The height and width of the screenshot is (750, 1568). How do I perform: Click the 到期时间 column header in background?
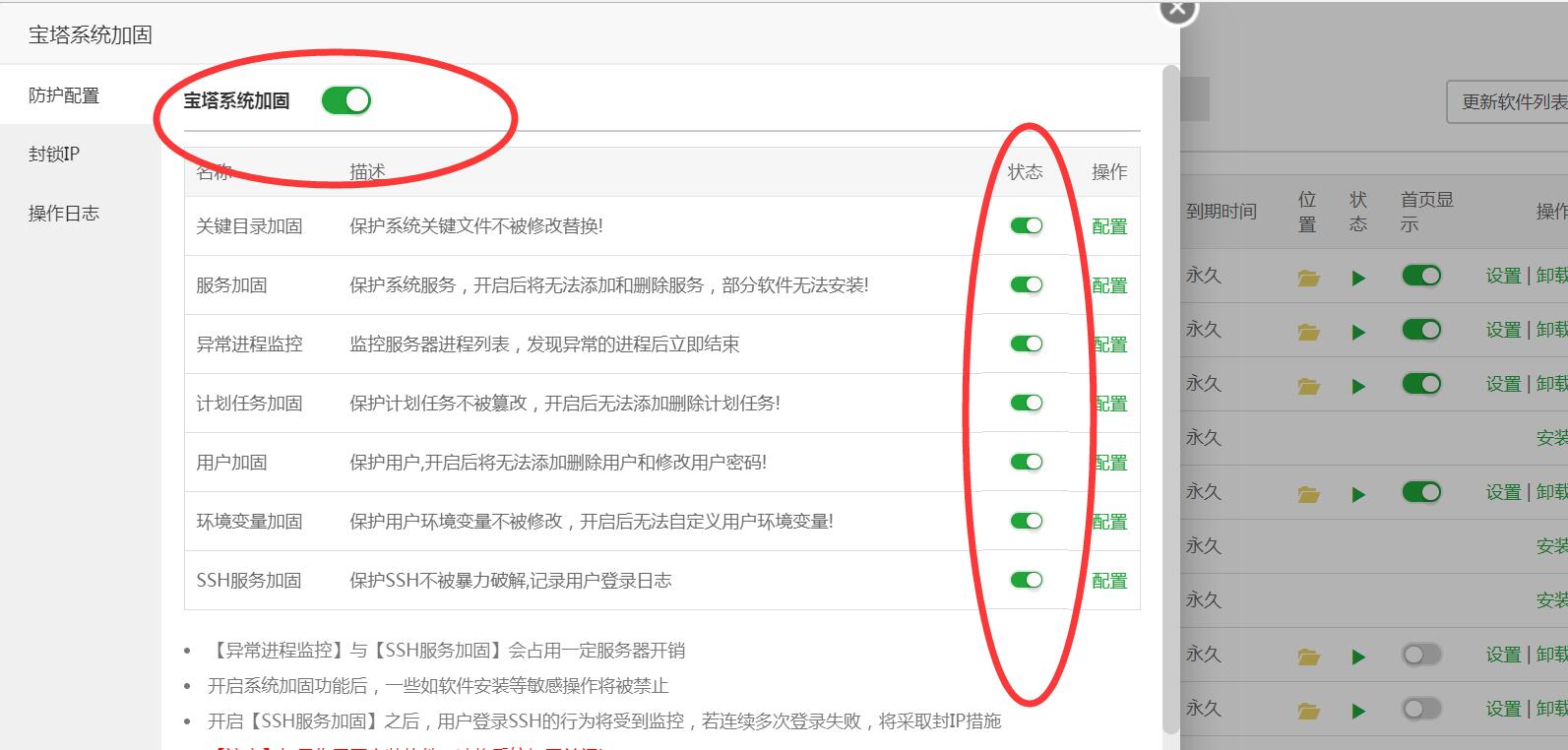click(x=1221, y=212)
